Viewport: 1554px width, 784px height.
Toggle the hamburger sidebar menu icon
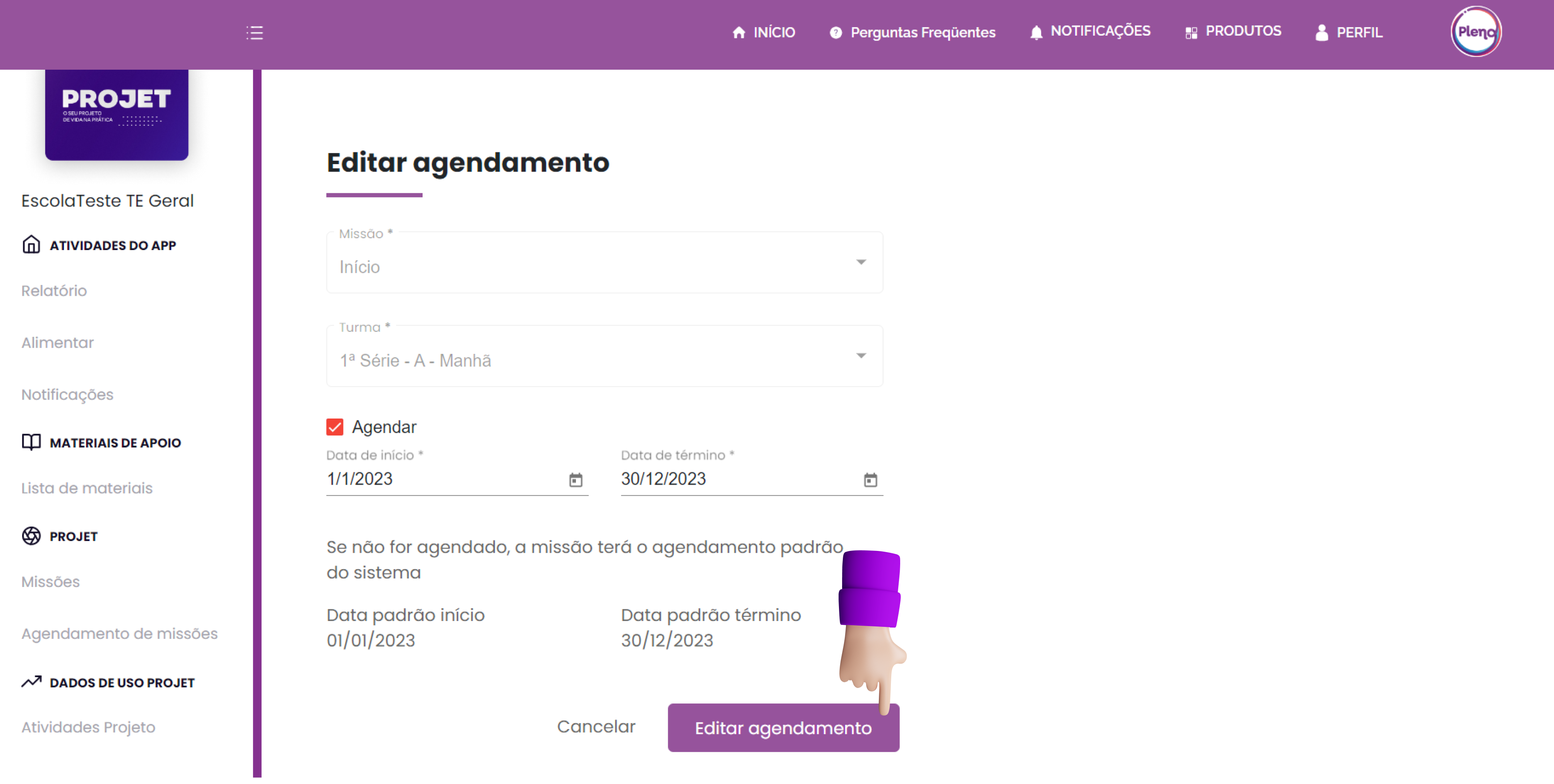point(254,33)
